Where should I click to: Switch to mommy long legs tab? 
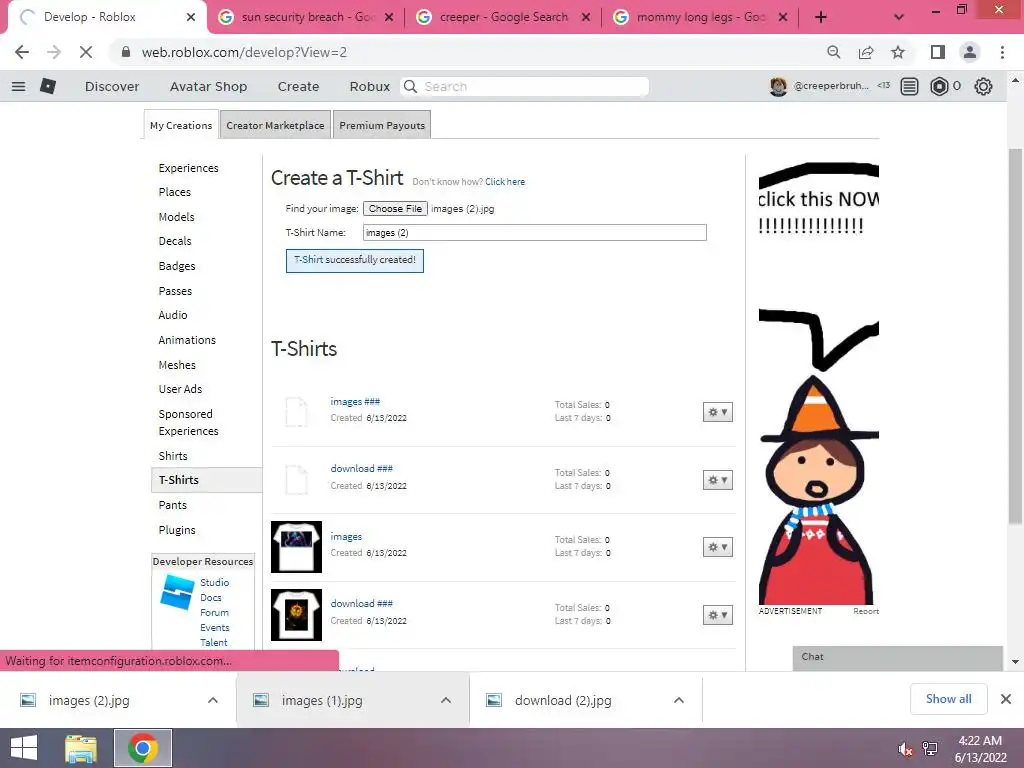click(x=700, y=18)
